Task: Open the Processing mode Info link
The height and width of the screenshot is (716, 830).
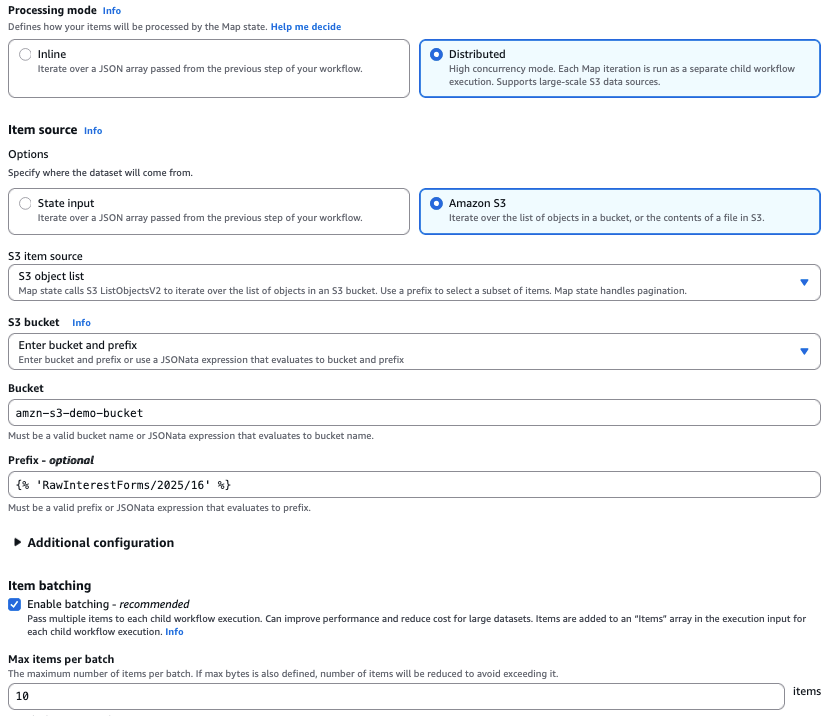Action: coord(111,10)
